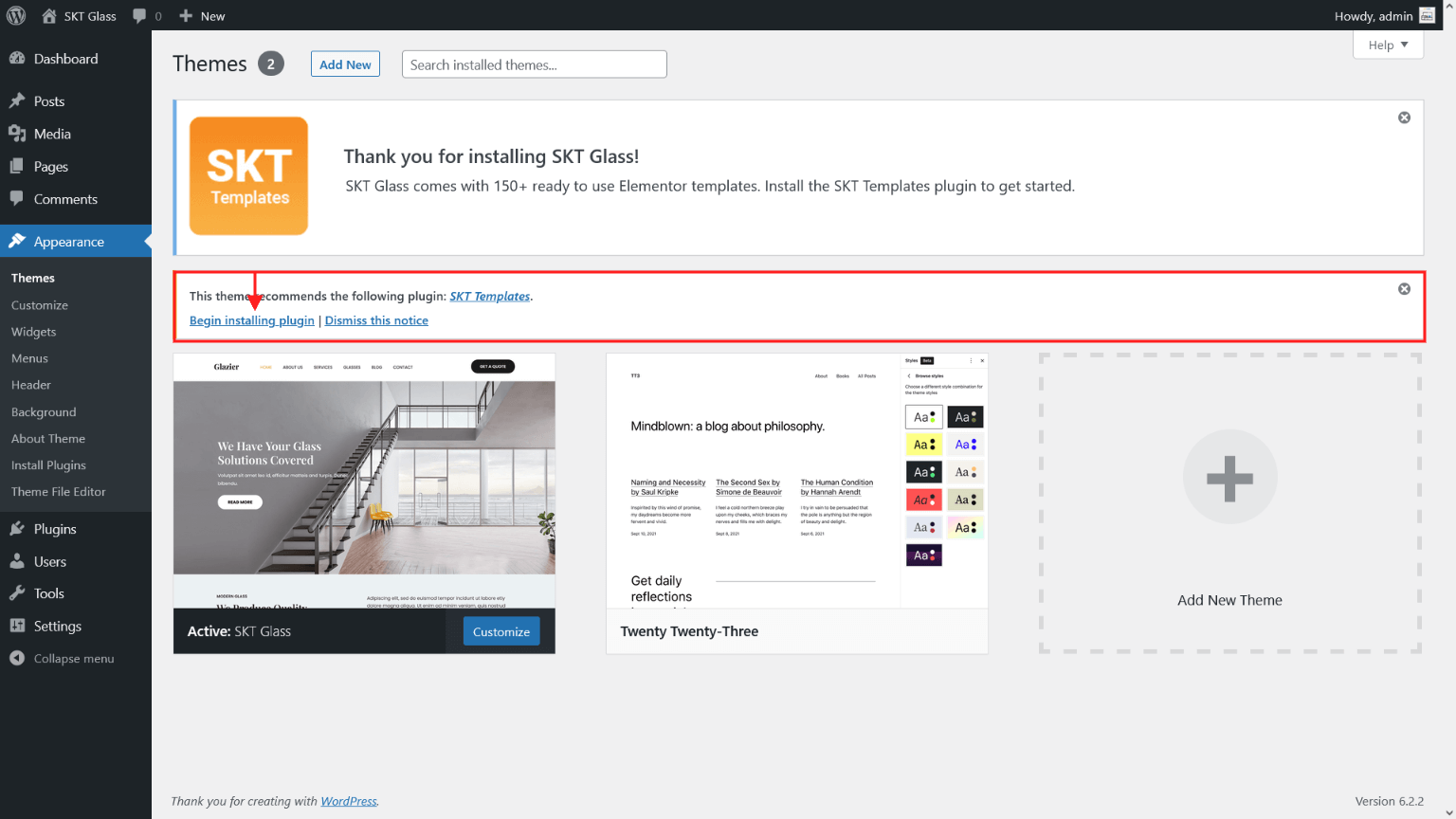1456x819 pixels.
Task: Click the SKT Templates orange logo
Action: [x=248, y=176]
